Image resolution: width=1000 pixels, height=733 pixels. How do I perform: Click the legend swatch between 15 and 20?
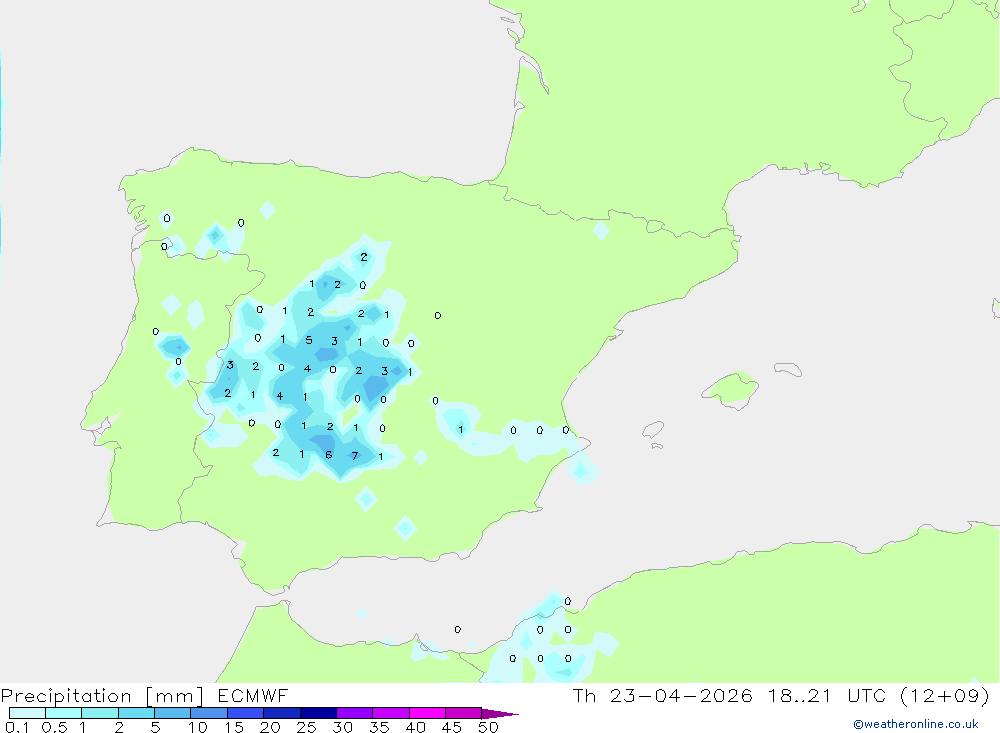[246, 713]
